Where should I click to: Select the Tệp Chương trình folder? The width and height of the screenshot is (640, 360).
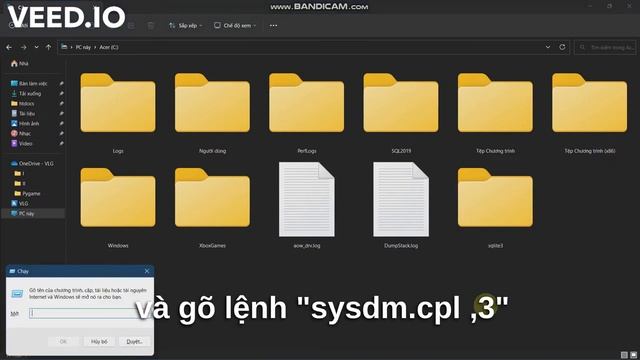coord(495,113)
